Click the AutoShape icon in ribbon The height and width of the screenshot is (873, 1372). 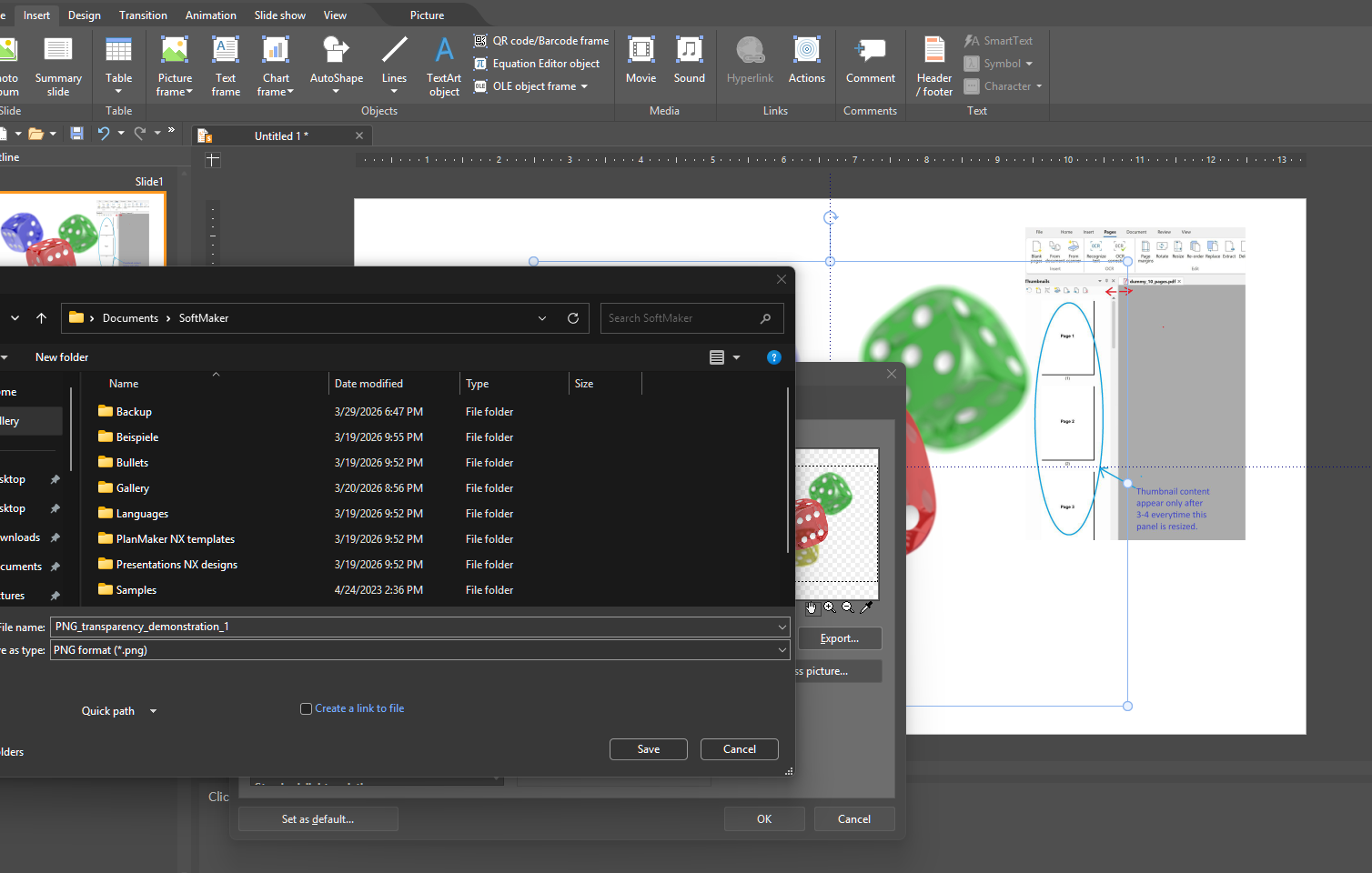point(336,52)
